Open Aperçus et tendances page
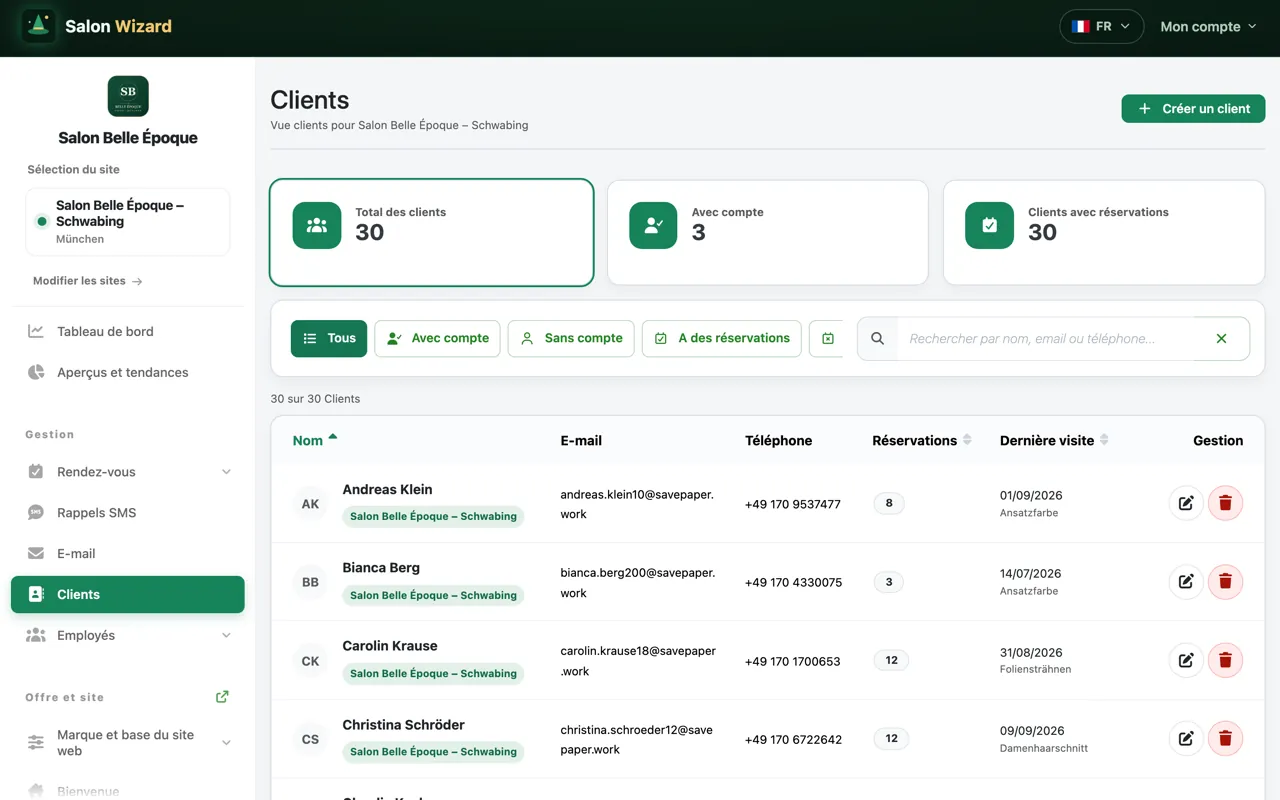This screenshot has width=1280, height=800. pos(128,372)
